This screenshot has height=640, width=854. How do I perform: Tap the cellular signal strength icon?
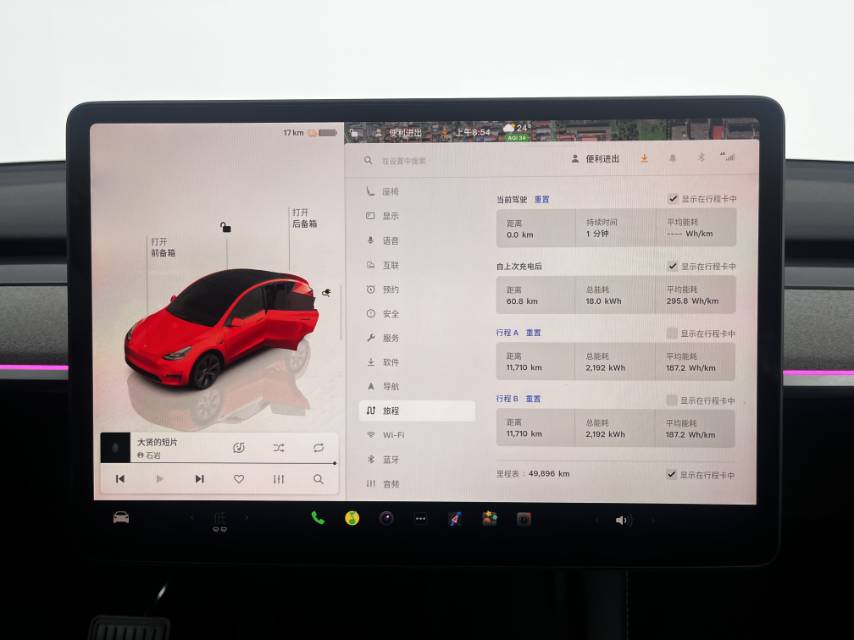728,157
